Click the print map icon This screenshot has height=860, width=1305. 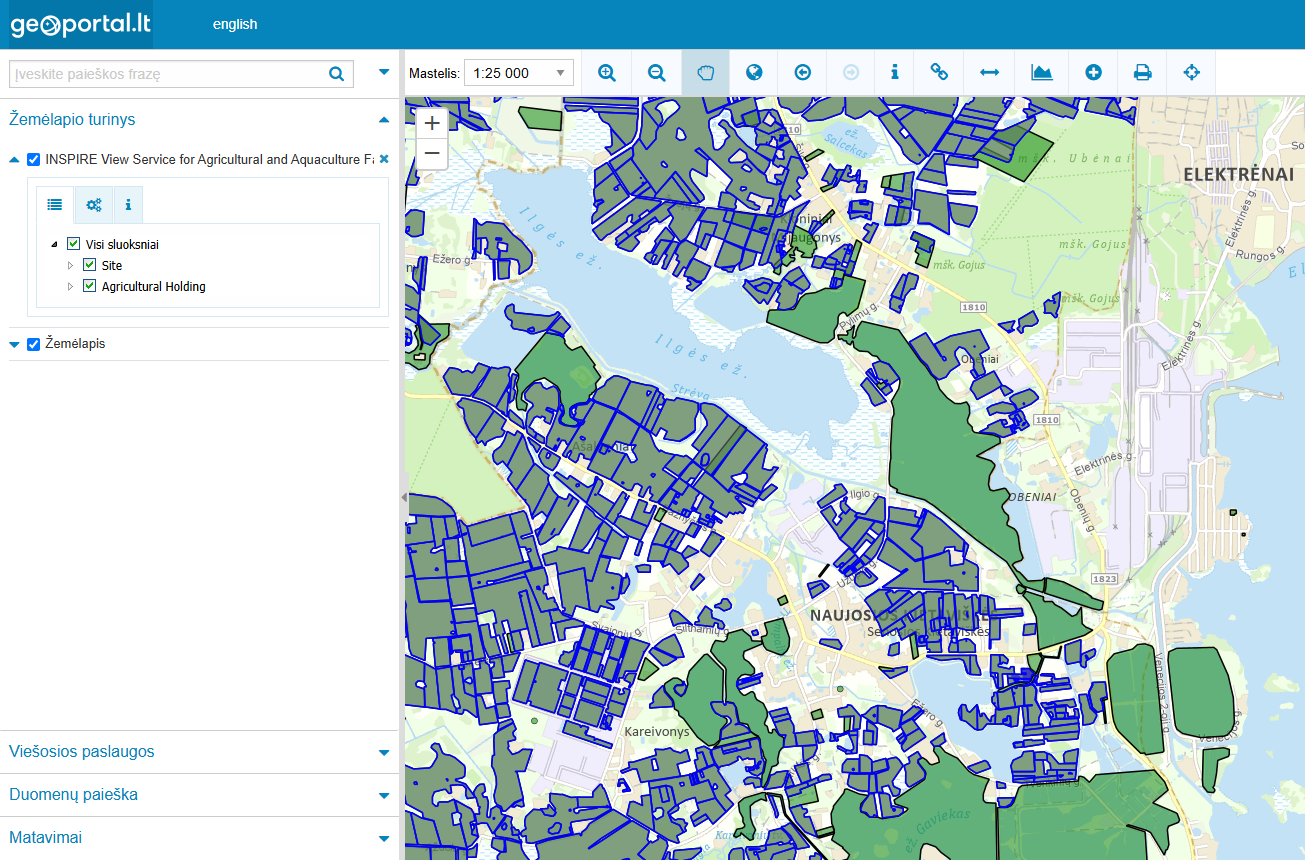[x=1142, y=73]
